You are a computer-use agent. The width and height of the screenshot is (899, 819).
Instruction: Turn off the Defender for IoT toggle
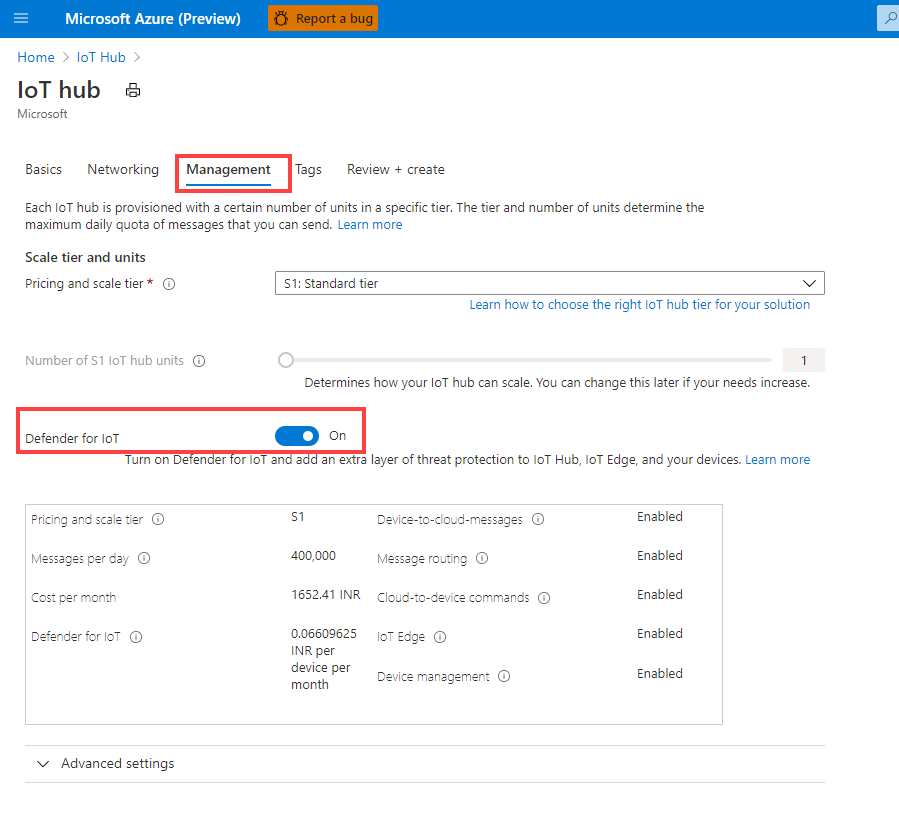pyautogui.click(x=297, y=436)
